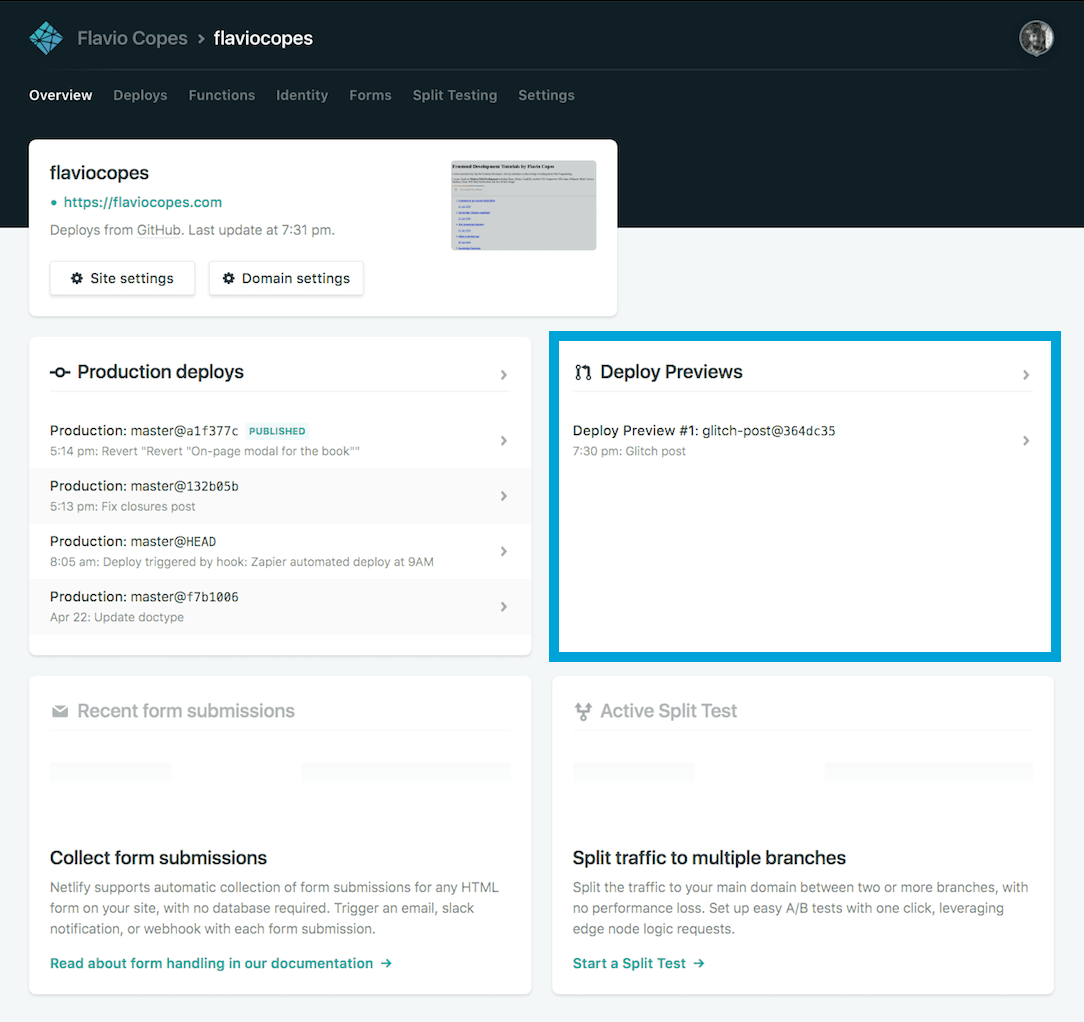Open the user avatar menu

click(x=1036, y=38)
